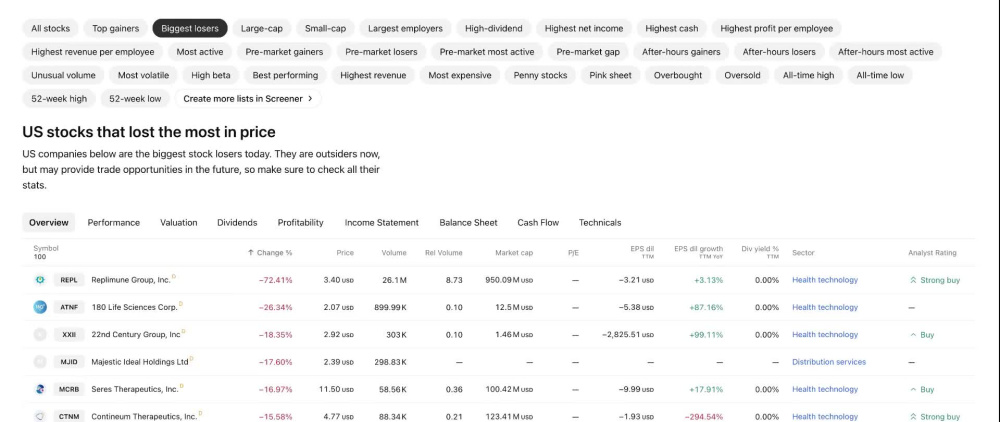This screenshot has height=422, width=1000.
Task: Choose the Unusual volume chip
Action: click(63, 75)
